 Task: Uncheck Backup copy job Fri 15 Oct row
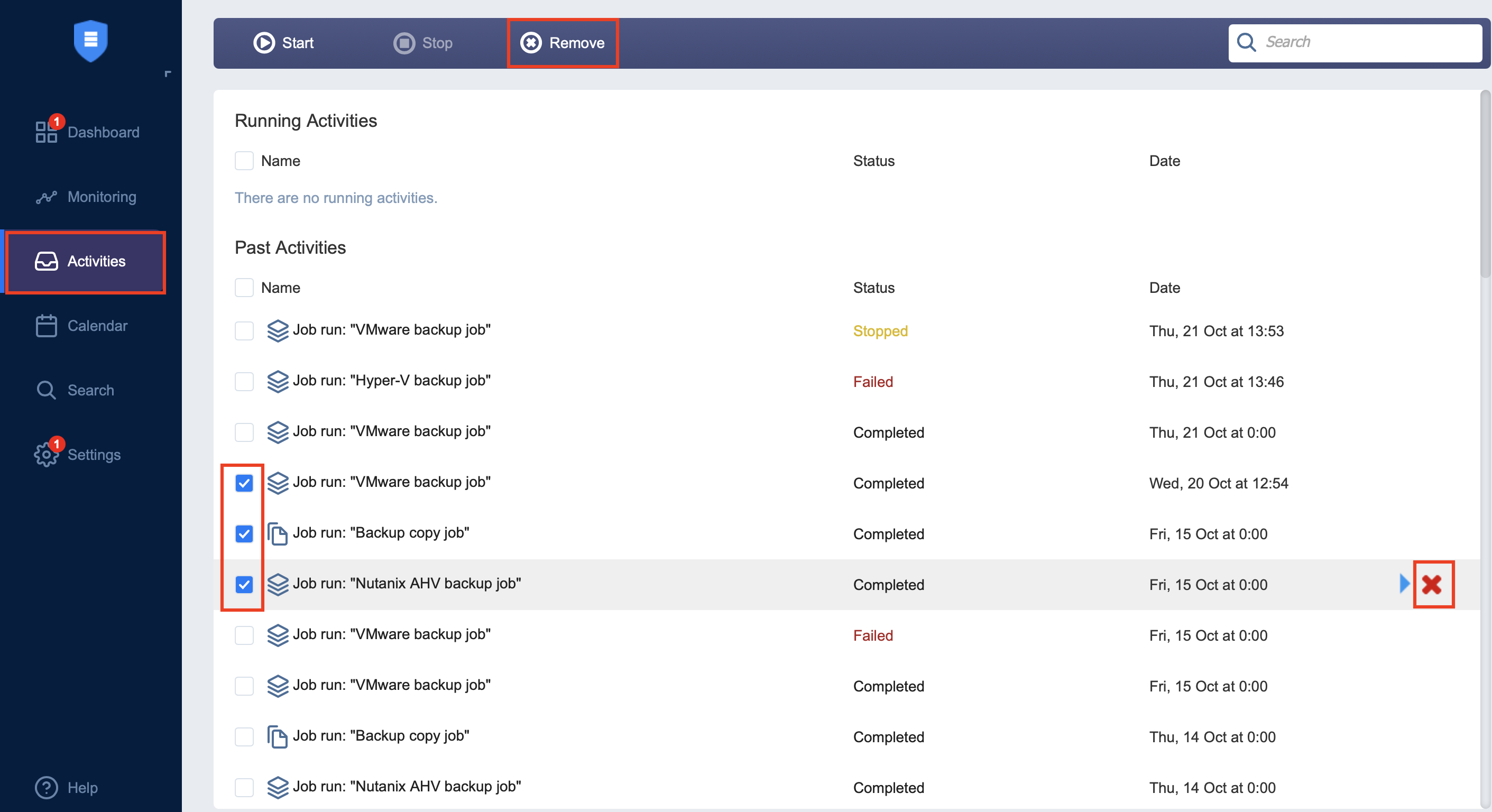(244, 534)
